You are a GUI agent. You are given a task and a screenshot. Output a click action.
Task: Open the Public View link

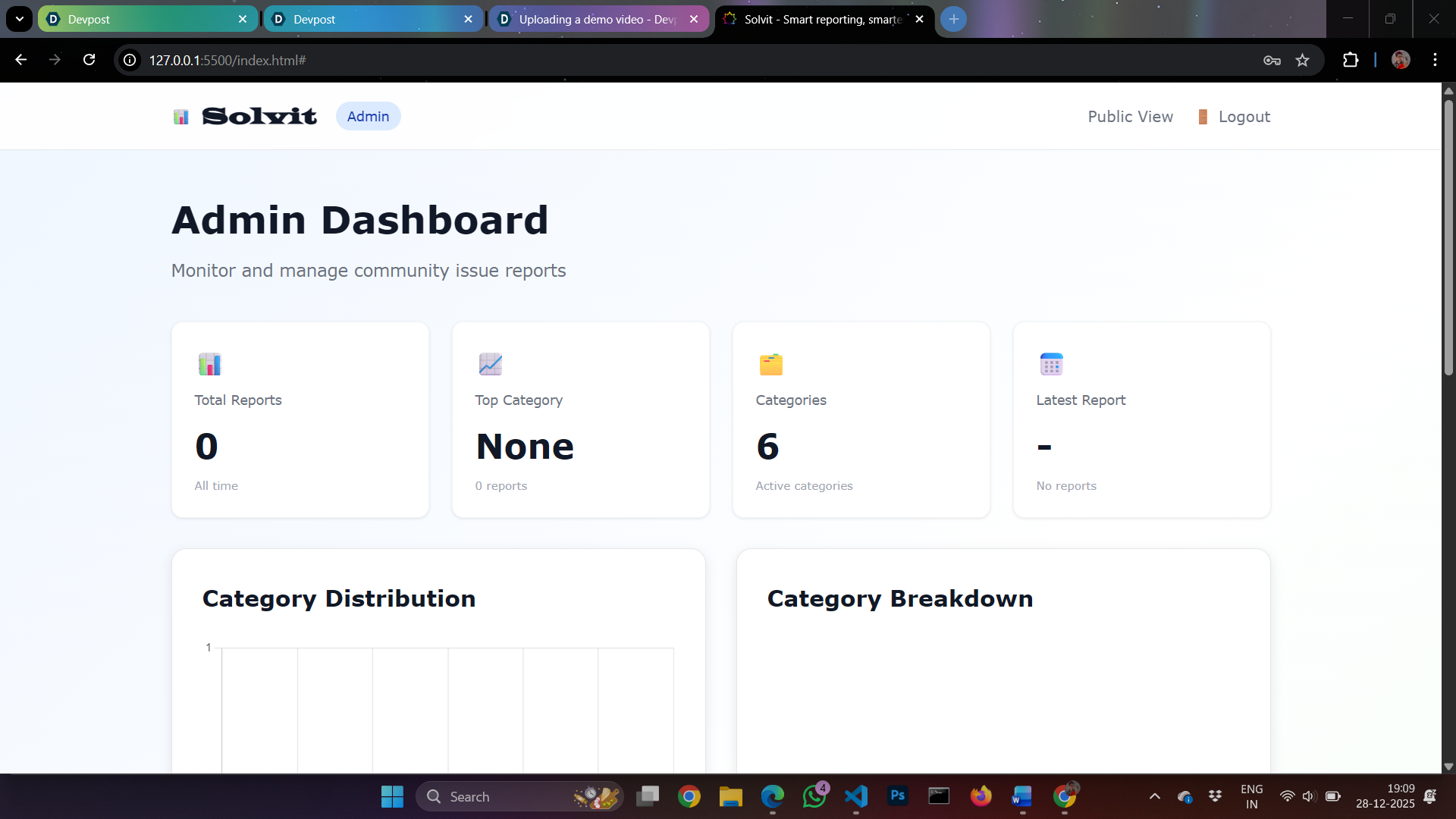click(x=1130, y=117)
